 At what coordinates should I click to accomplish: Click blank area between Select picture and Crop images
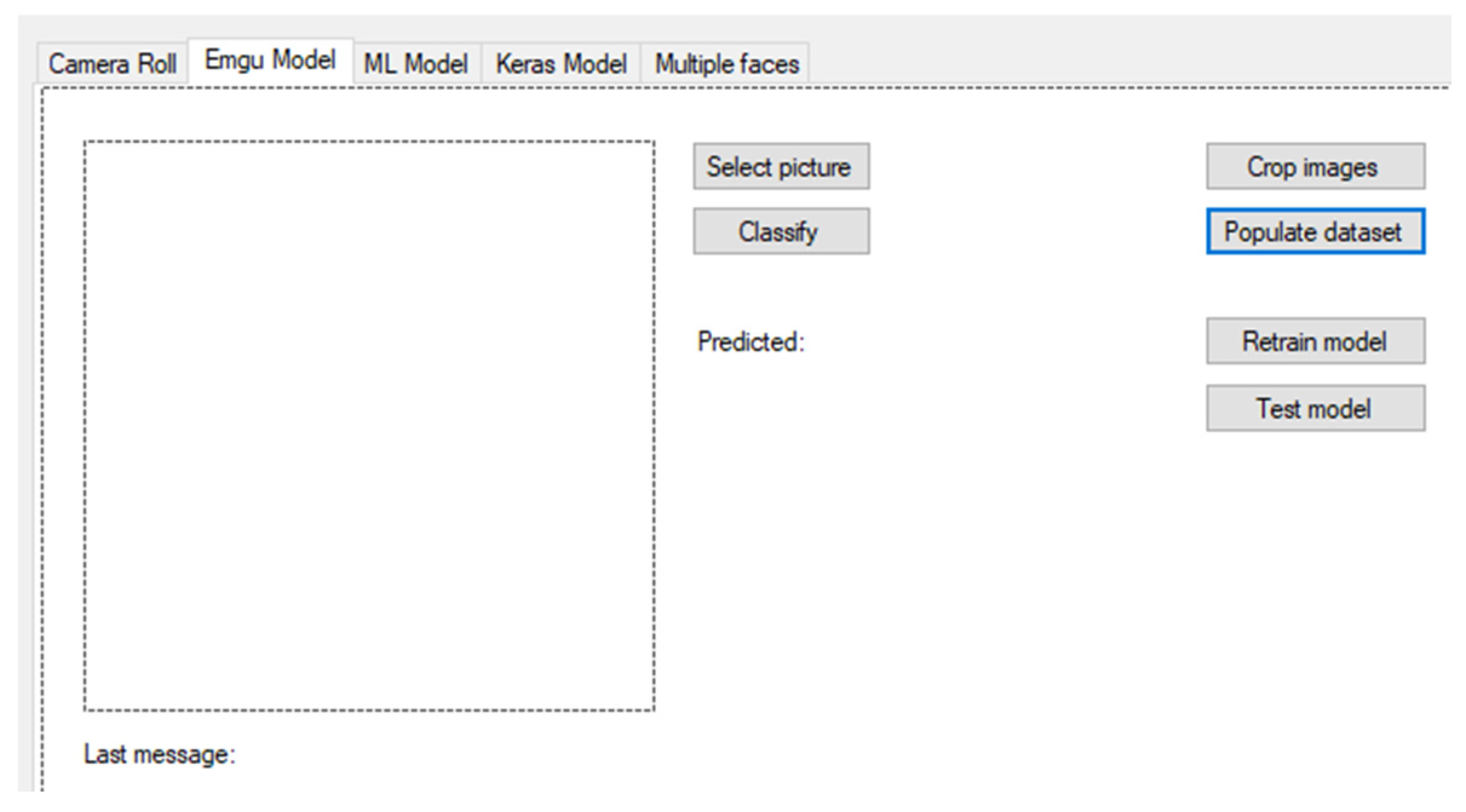coord(1038,167)
